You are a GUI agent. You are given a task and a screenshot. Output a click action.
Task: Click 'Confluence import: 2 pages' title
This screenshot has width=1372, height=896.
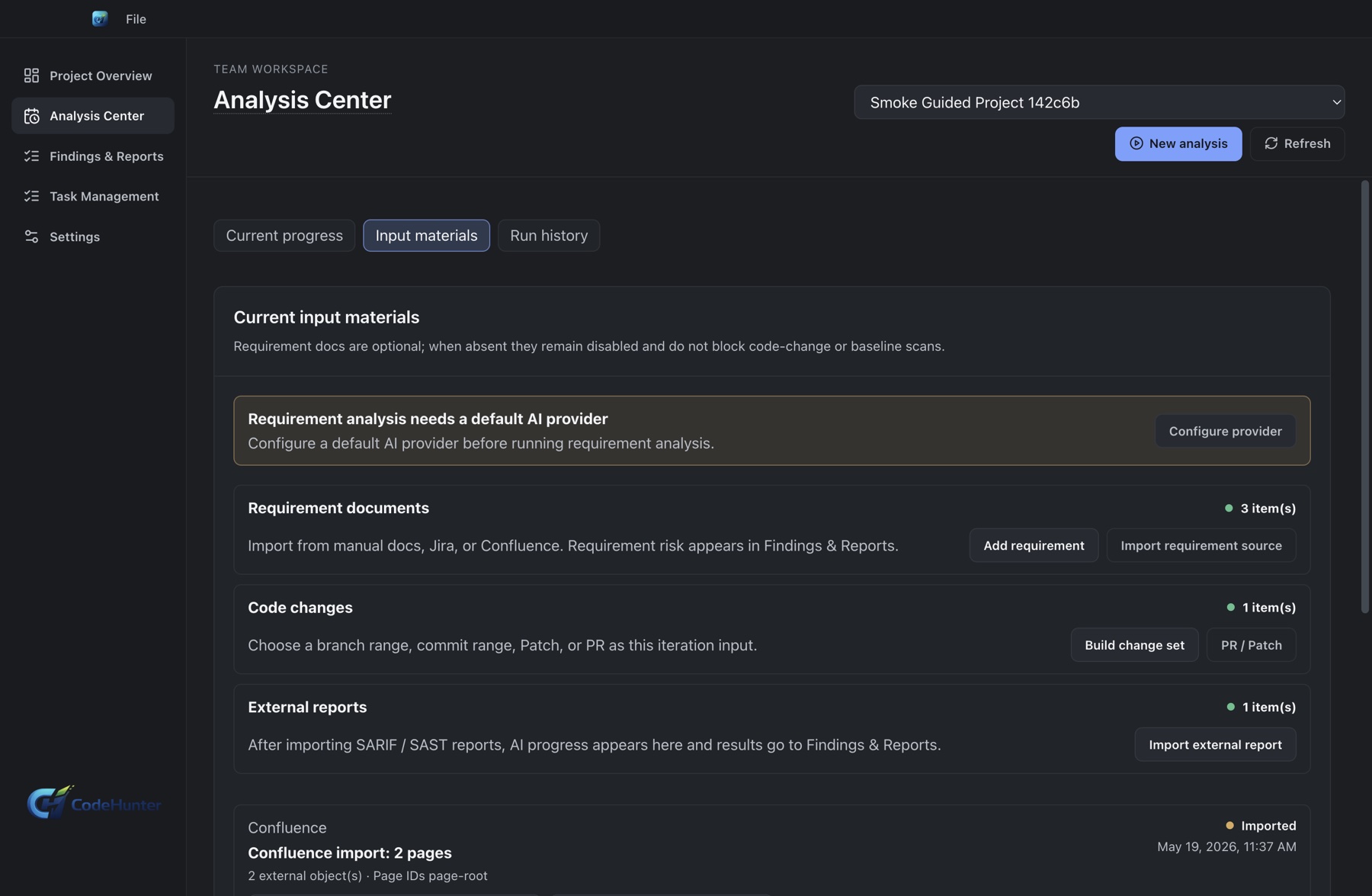(350, 853)
